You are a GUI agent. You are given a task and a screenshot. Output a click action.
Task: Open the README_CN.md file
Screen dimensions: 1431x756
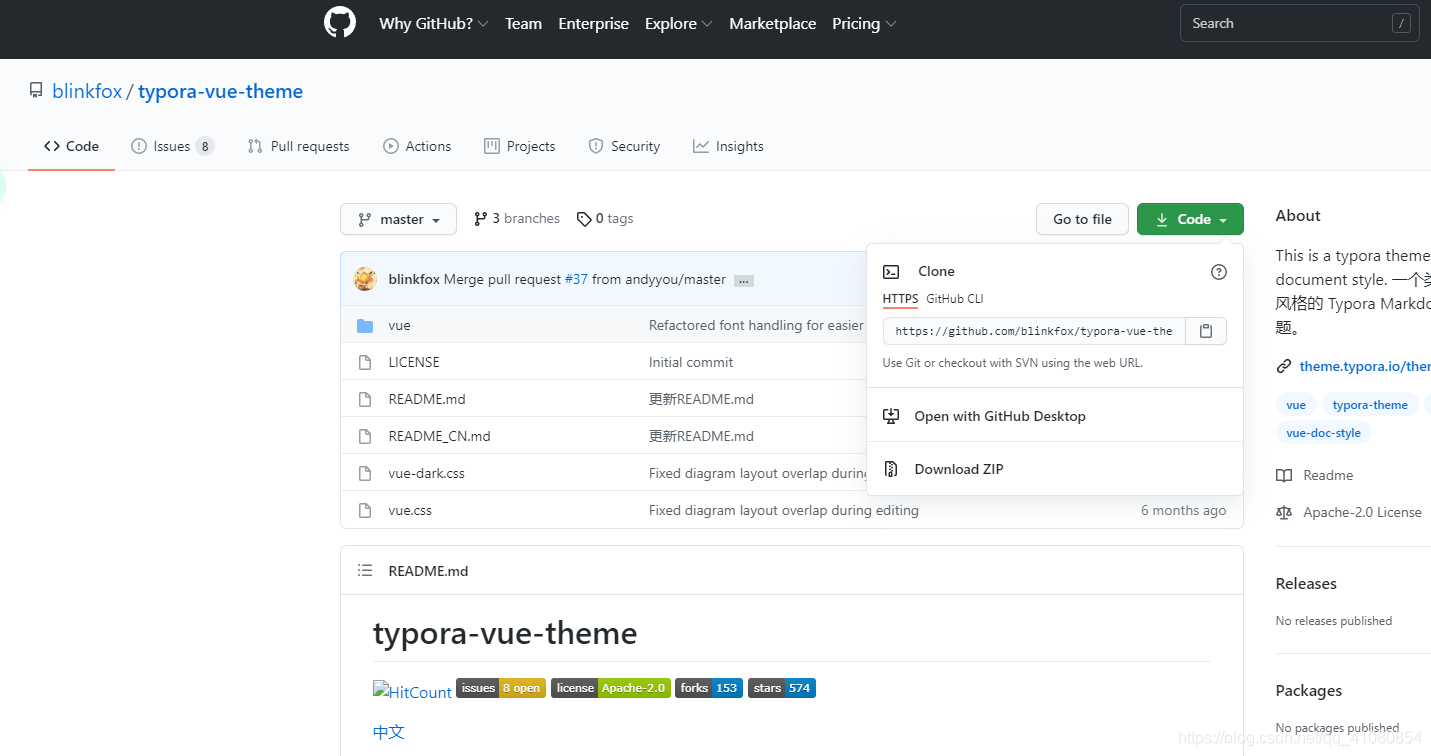[439, 436]
